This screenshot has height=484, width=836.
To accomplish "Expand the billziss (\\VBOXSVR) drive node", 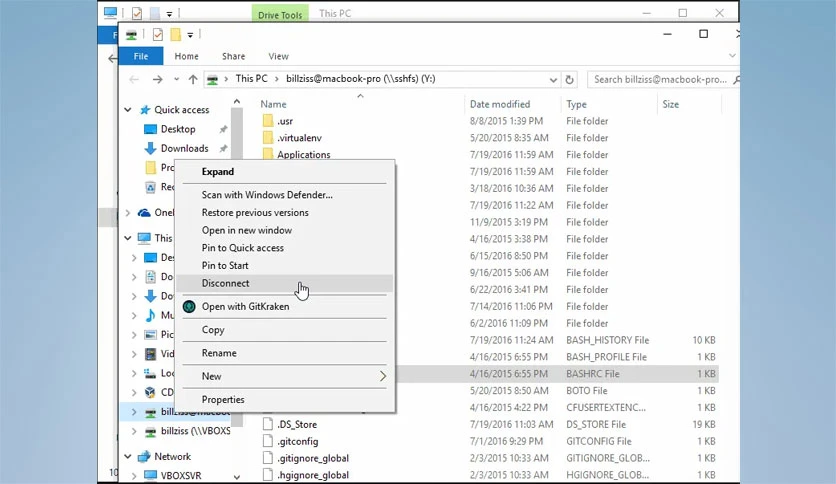I will [134, 431].
